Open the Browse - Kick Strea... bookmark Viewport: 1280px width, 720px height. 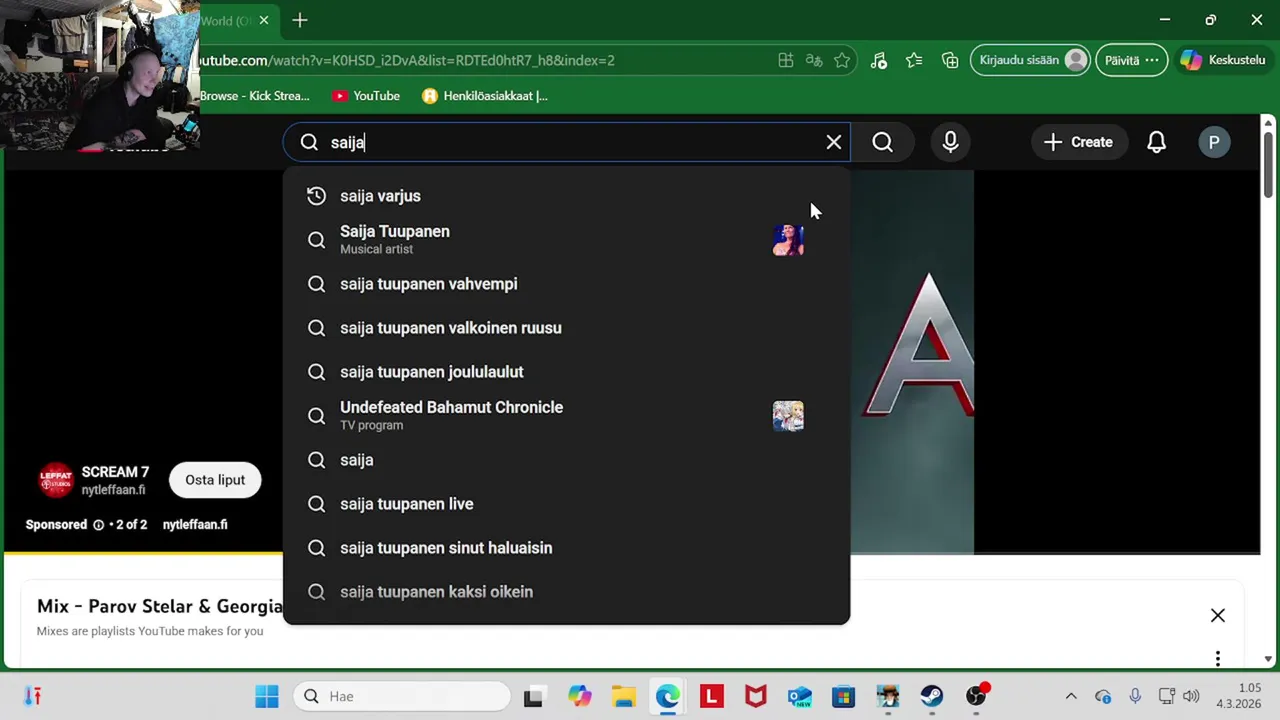pos(255,96)
